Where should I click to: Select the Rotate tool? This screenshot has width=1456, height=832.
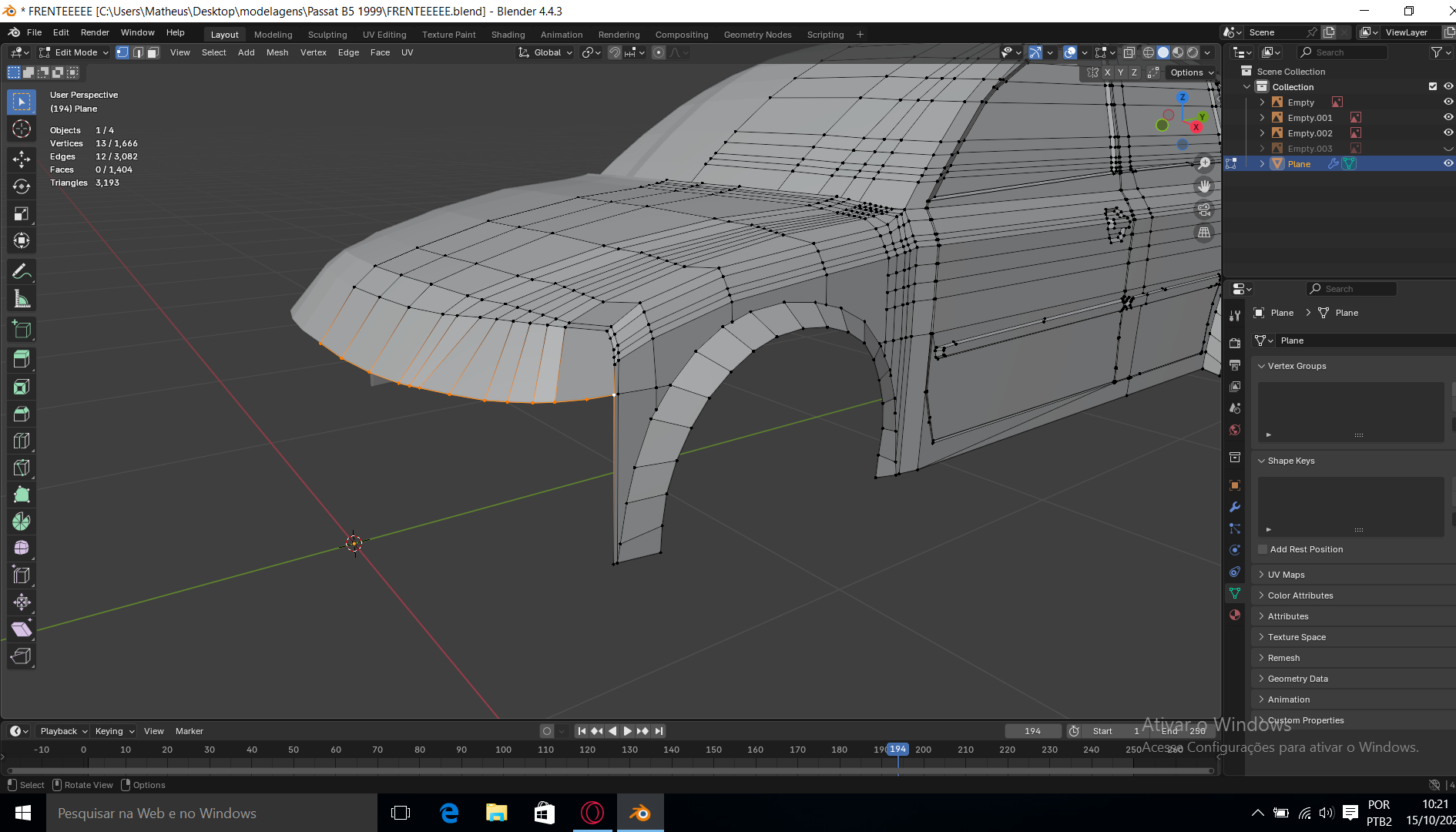(x=22, y=186)
